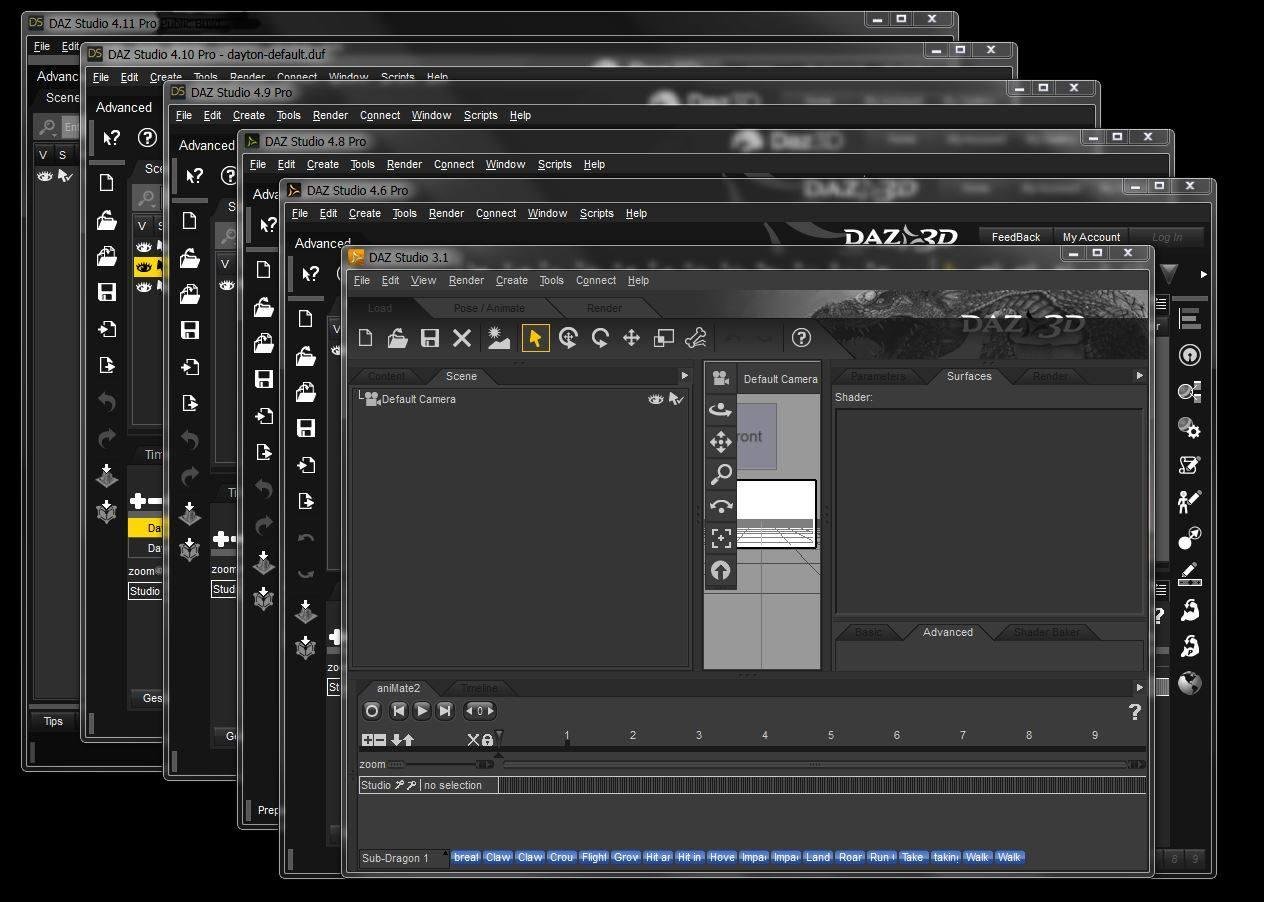Select the Translate four-arrow tool in 3.1 toolbar
Viewport: 1264px width, 902px height.
632,338
